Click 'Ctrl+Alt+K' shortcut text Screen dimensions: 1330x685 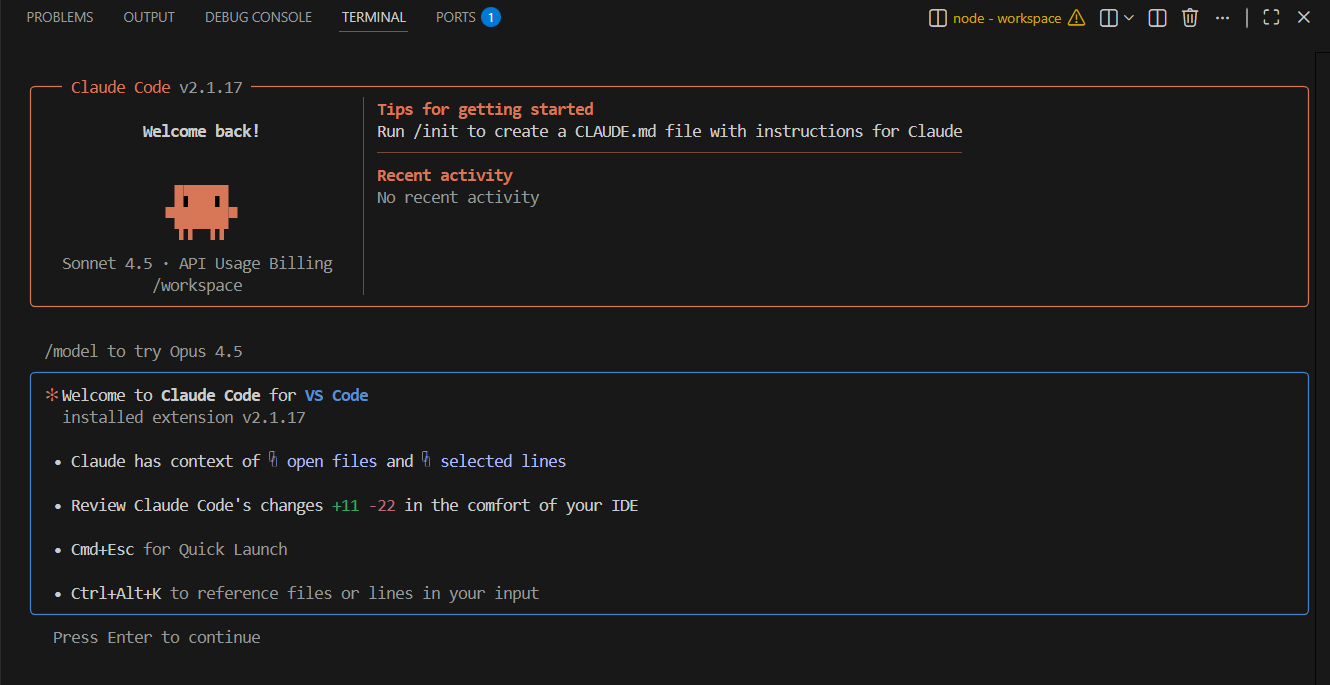click(x=116, y=593)
